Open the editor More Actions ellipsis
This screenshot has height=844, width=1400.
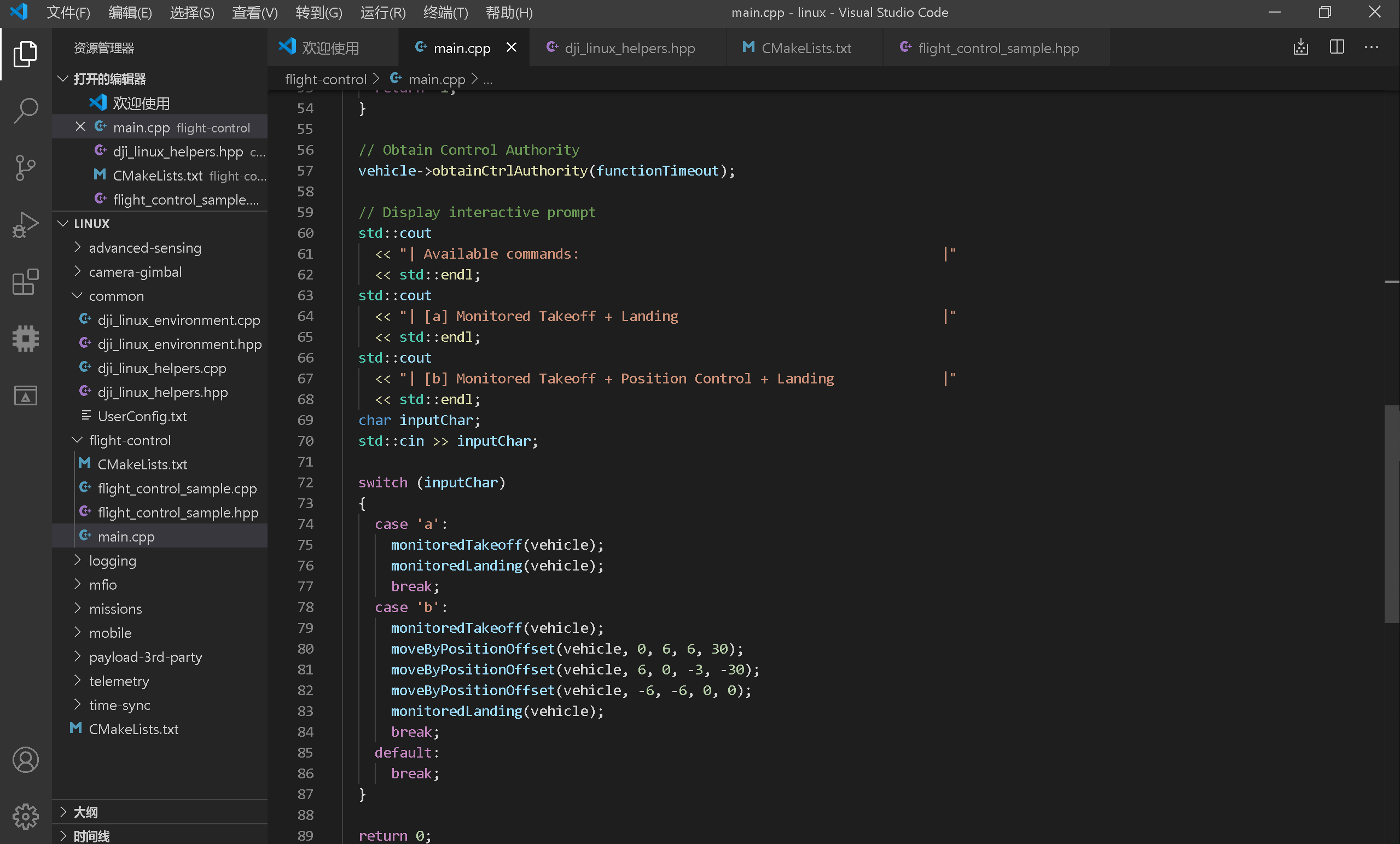[1371, 48]
